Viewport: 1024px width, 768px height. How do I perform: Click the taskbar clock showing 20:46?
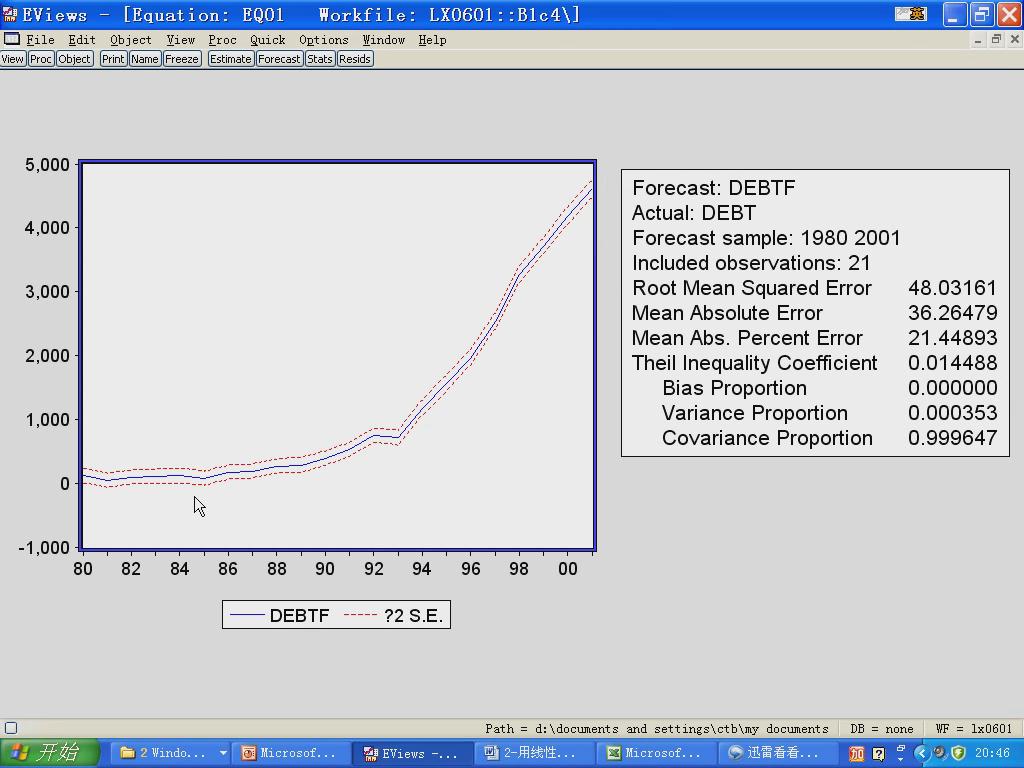pos(992,754)
